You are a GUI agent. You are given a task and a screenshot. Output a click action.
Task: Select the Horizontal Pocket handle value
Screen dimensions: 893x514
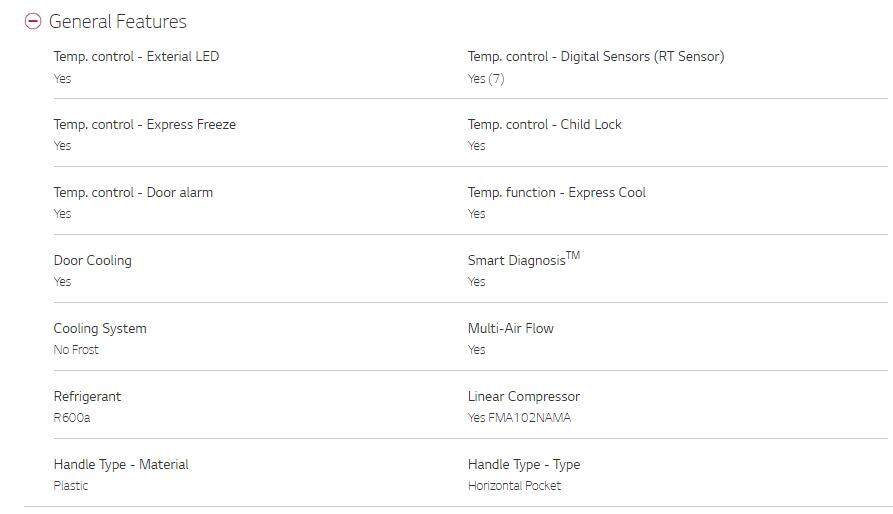tap(514, 486)
